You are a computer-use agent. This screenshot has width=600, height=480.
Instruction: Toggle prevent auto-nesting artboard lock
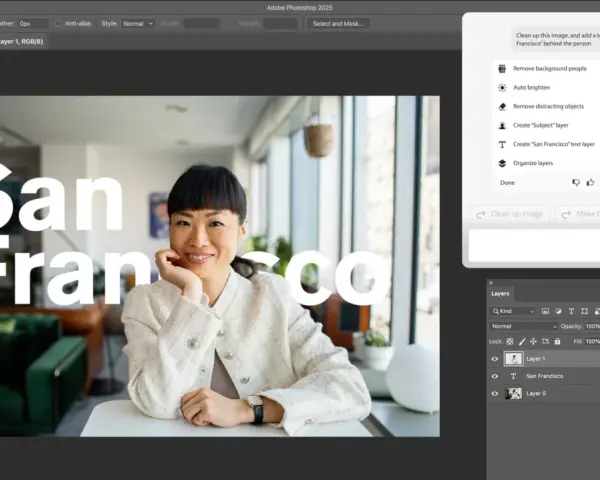pyautogui.click(x=546, y=341)
